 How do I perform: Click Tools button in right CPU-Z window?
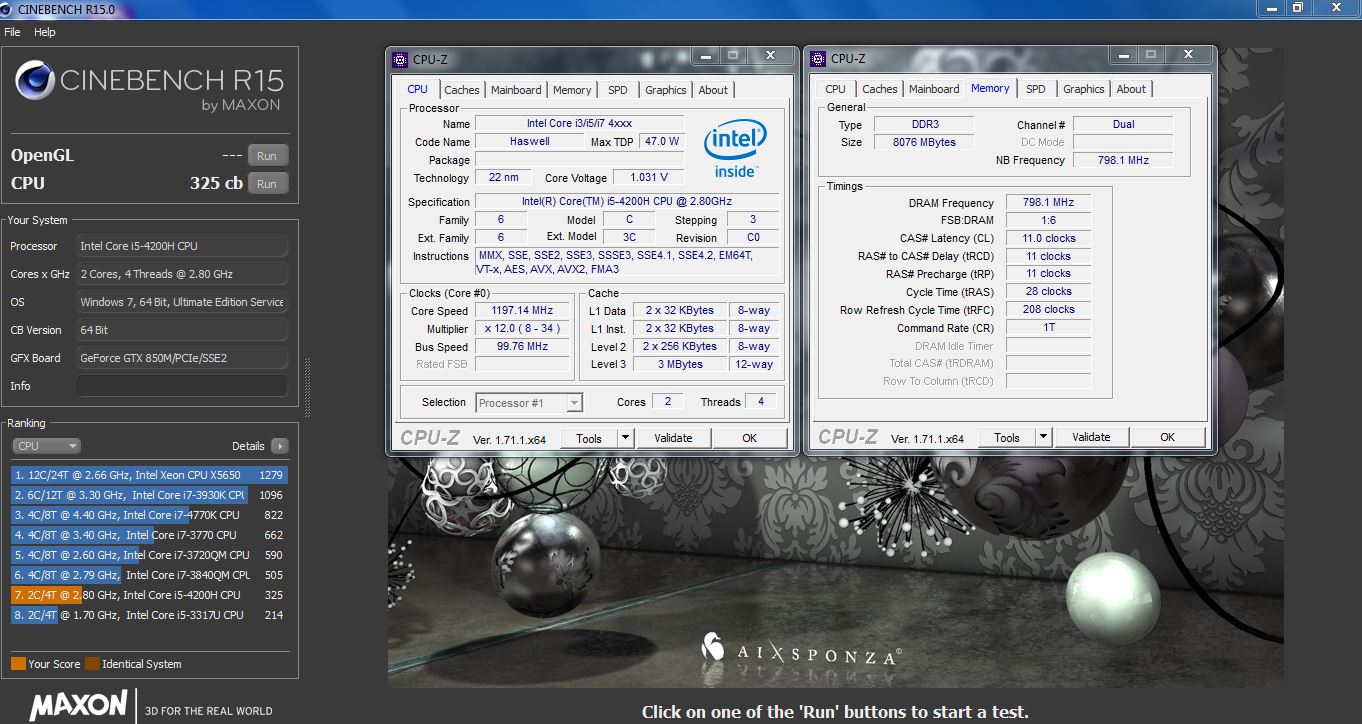[x=1007, y=437]
